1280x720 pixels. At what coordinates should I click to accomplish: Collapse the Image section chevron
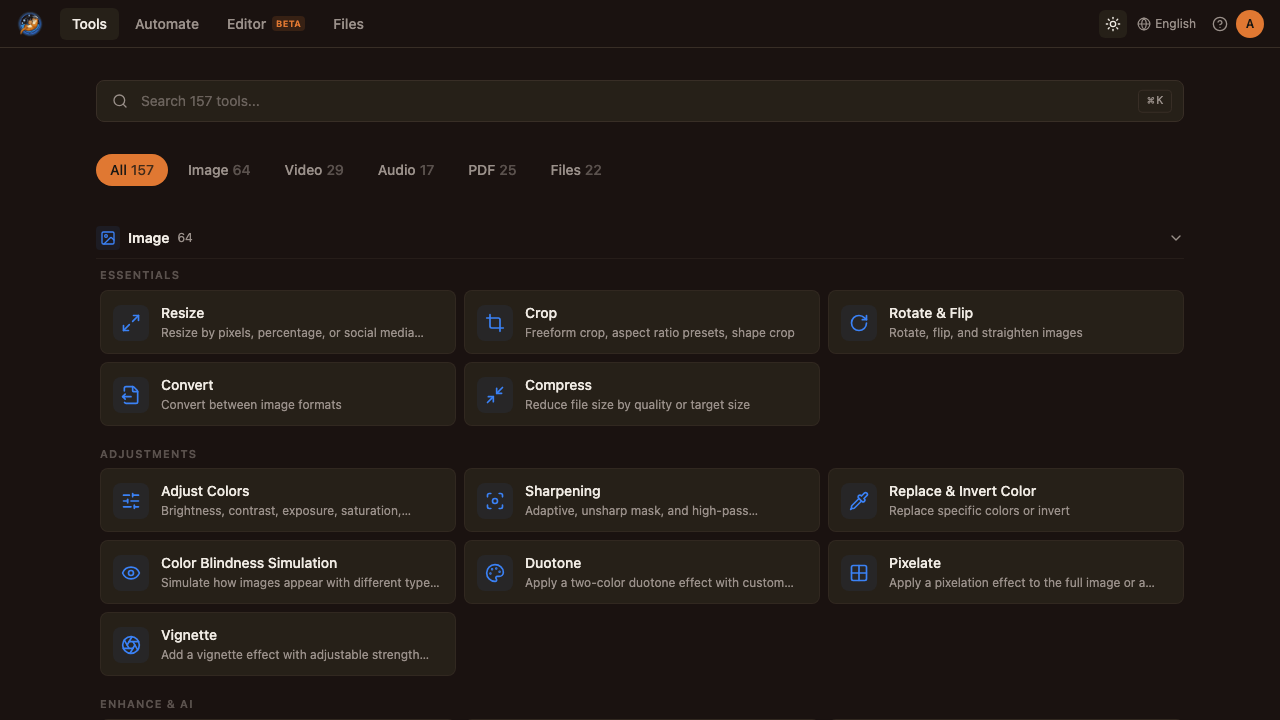[x=1176, y=238]
